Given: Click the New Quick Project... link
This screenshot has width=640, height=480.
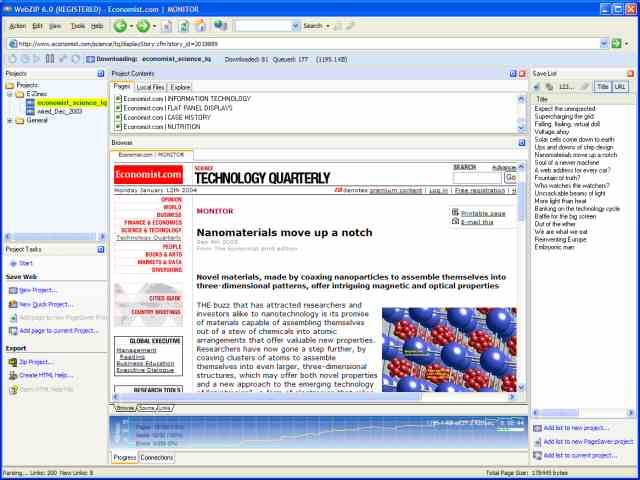Looking at the screenshot, I should 47,304.
